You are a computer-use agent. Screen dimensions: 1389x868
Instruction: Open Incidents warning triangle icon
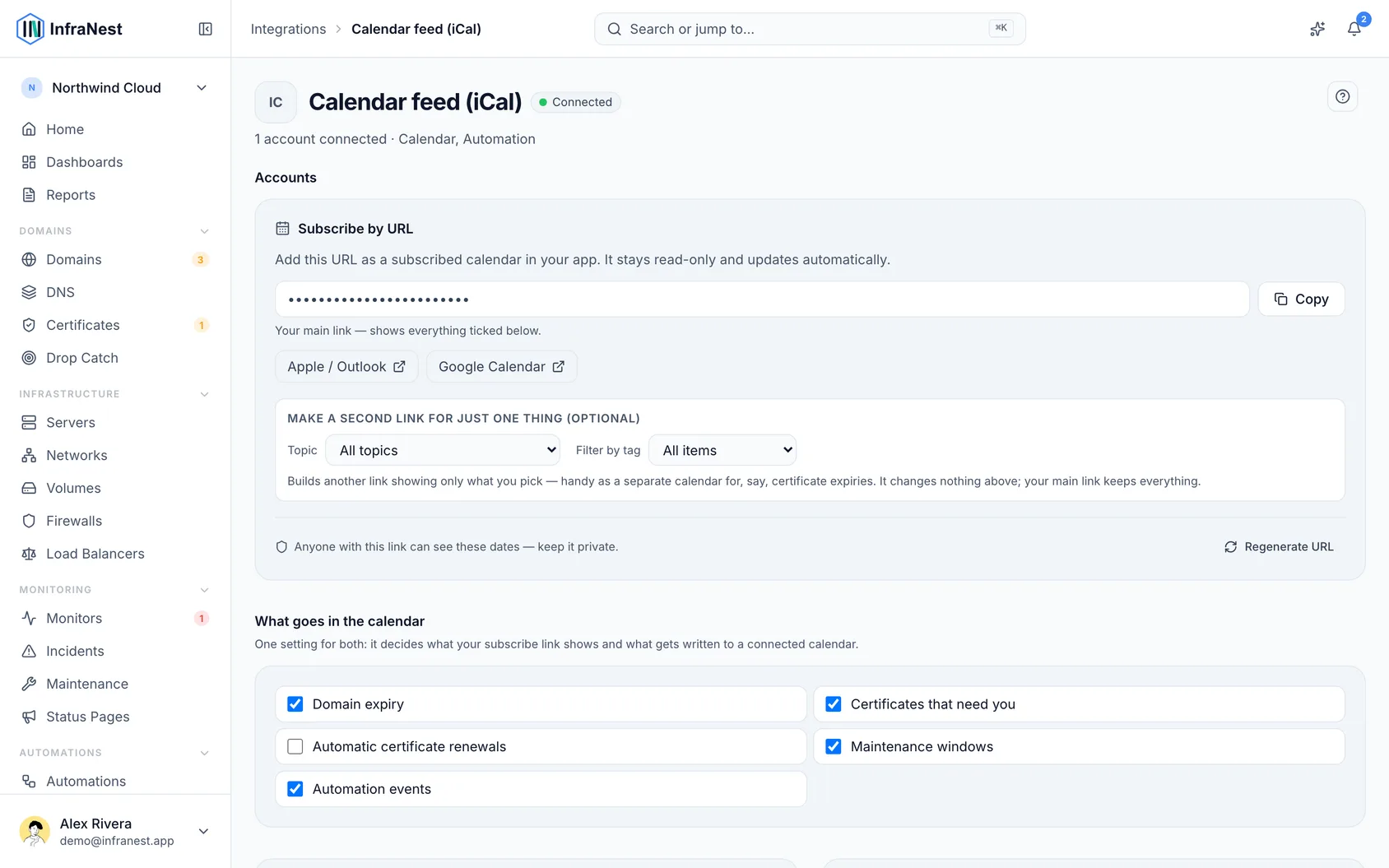pos(29,651)
